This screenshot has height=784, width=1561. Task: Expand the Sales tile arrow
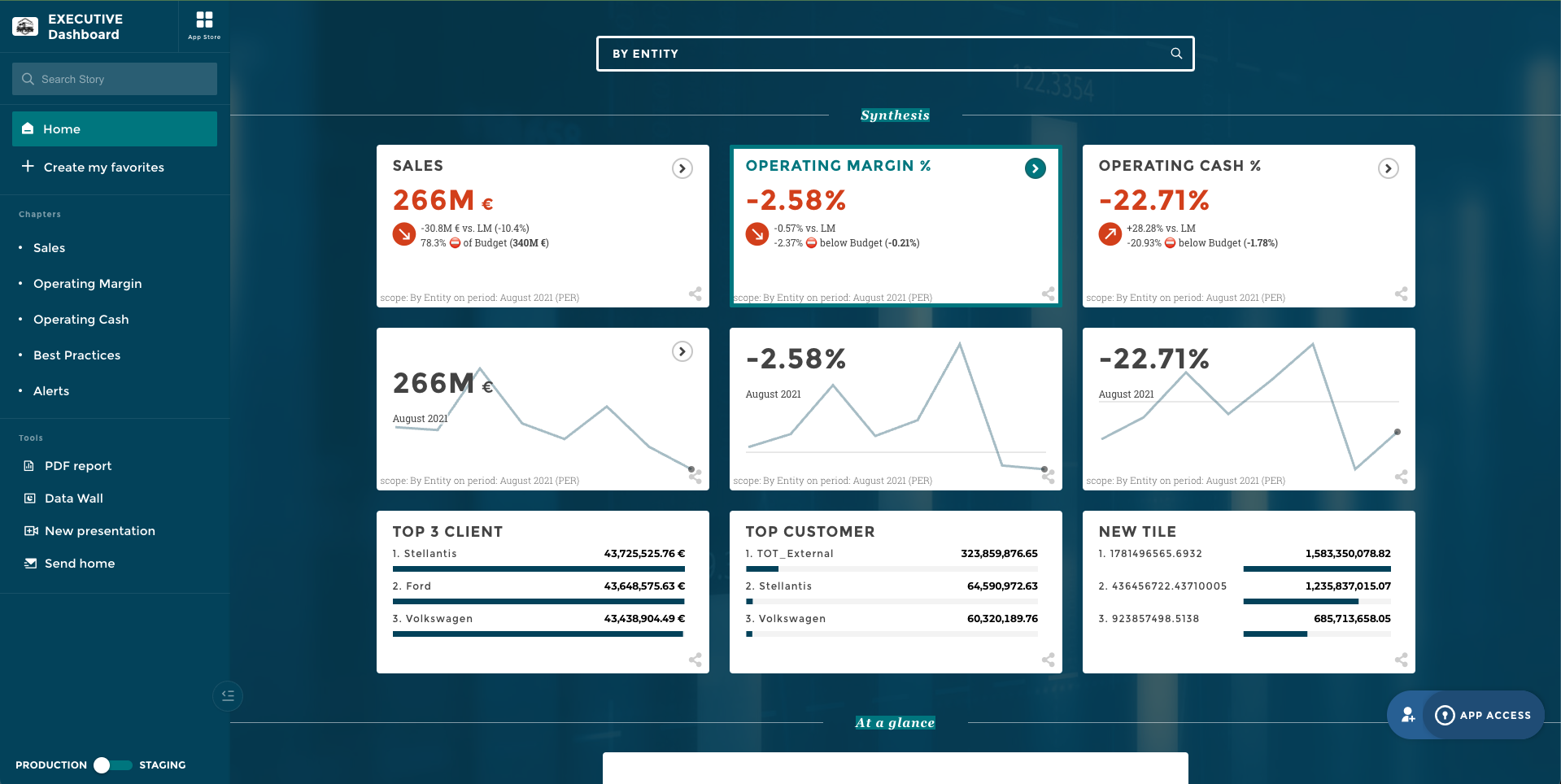pyautogui.click(x=682, y=168)
